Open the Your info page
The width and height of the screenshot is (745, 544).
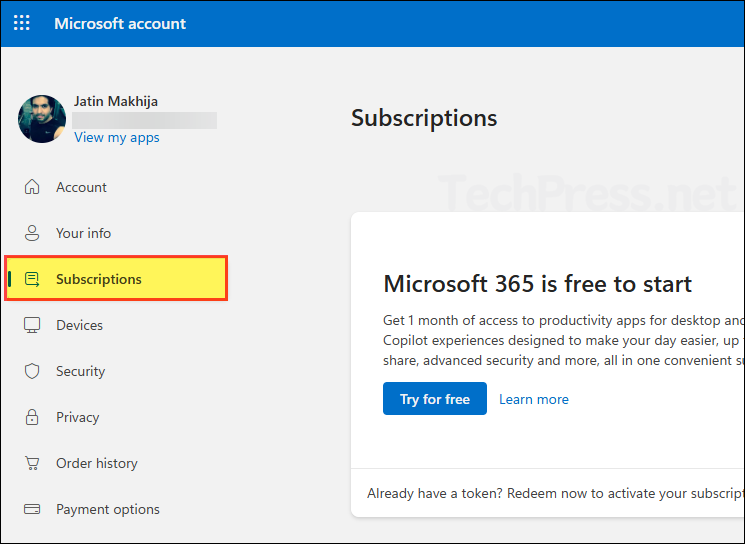(83, 233)
